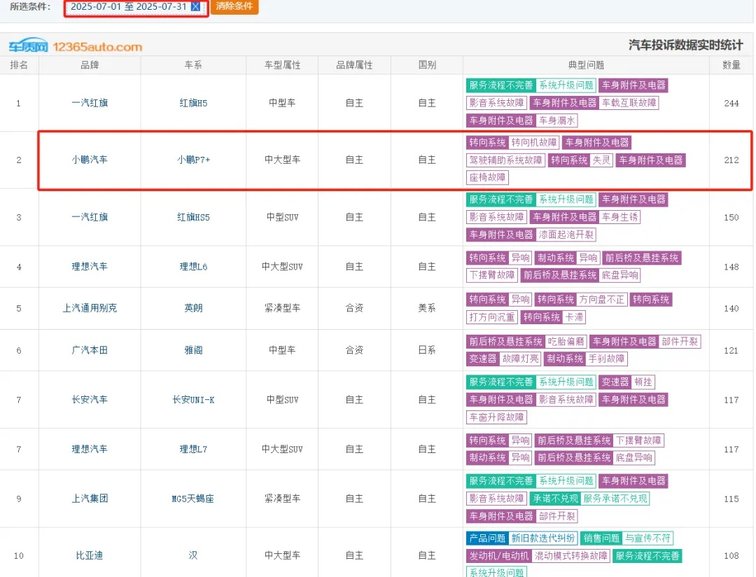Click brand 理想汽车 in the 理想L7 row
This screenshot has height=577, width=756.
pos(90,449)
